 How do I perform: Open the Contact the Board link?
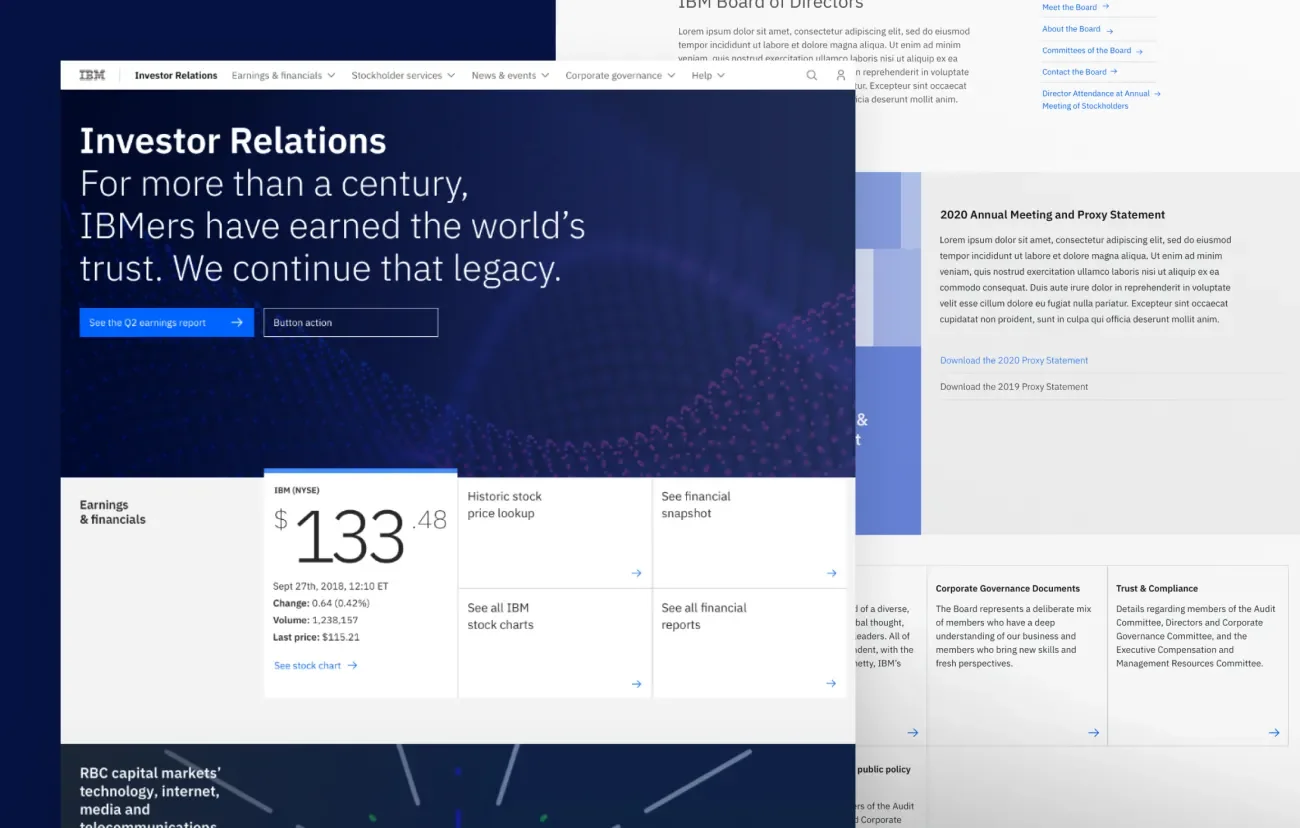point(1074,72)
